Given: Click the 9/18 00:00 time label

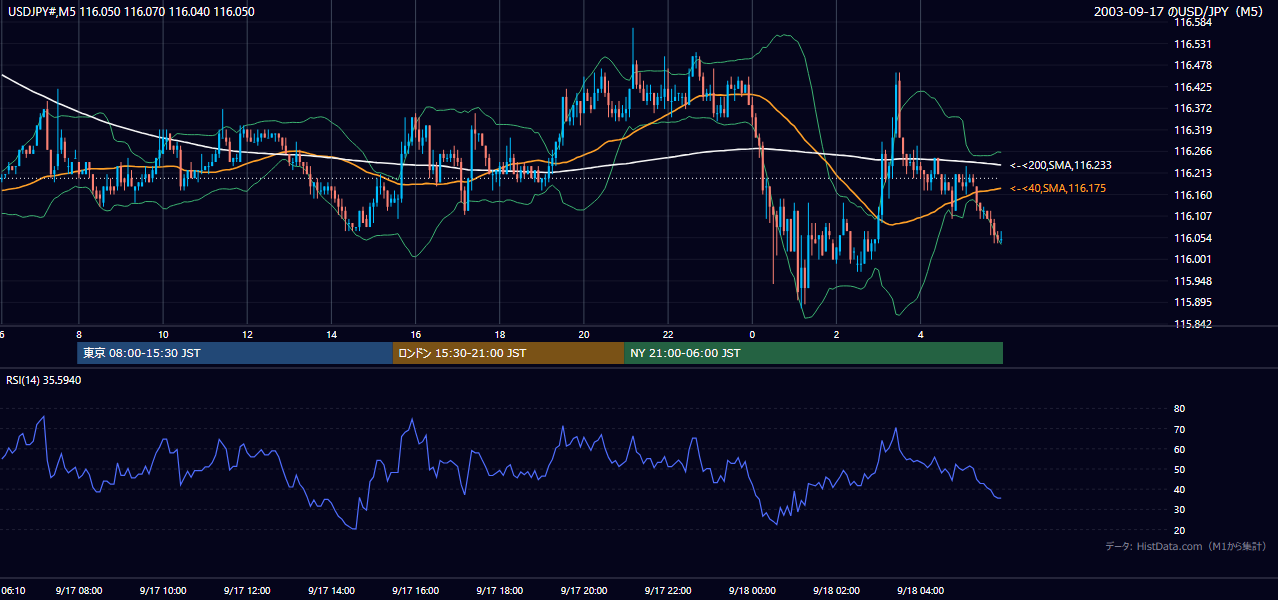Looking at the screenshot, I should click(752, 591).
